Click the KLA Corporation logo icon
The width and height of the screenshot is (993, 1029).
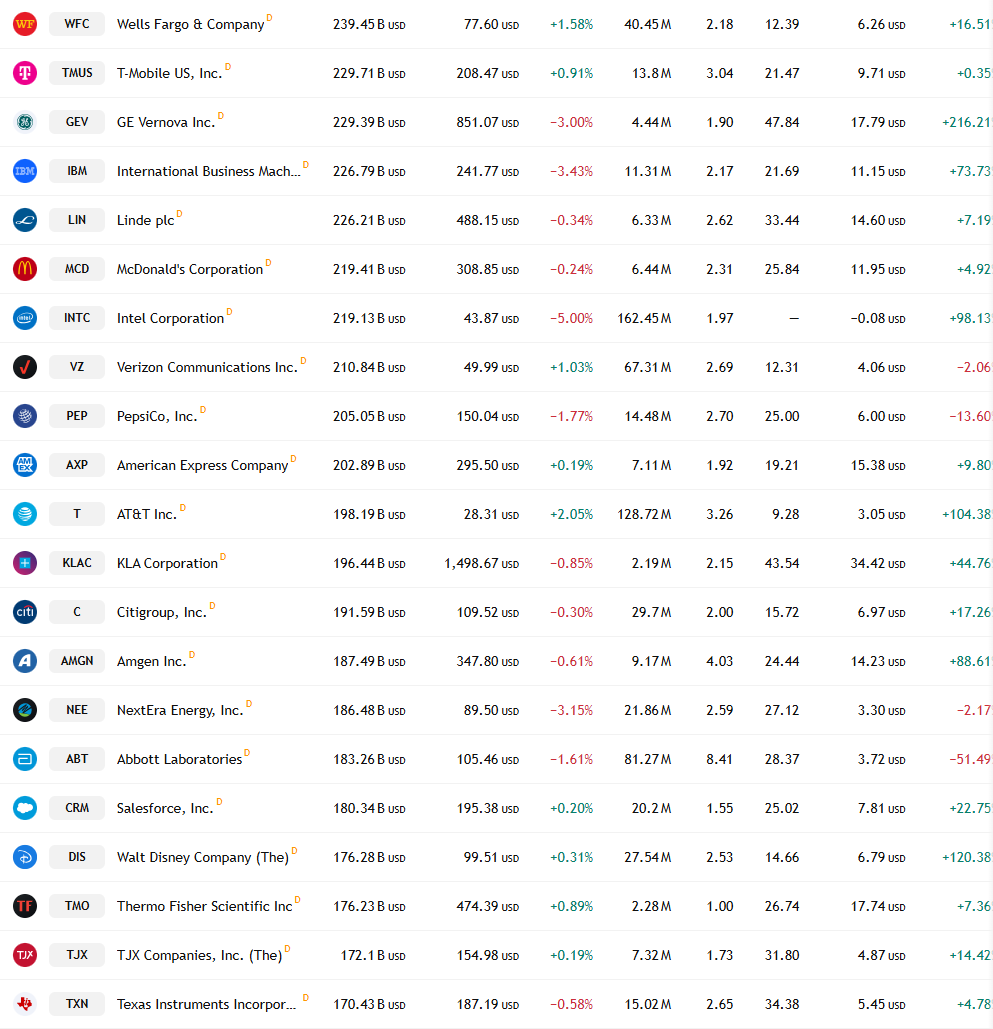coord(25,563)
